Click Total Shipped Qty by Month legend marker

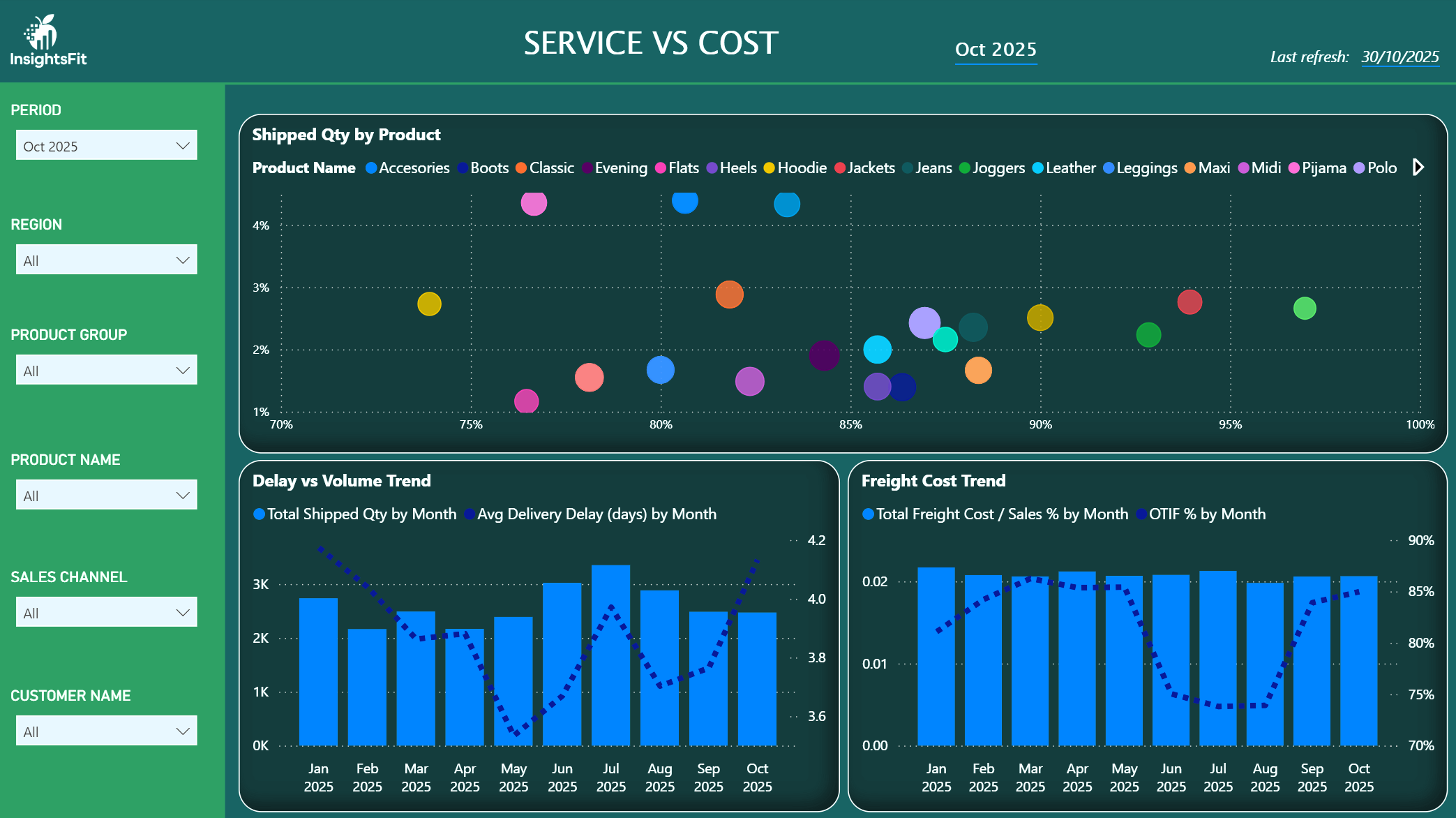click(260, 514)
